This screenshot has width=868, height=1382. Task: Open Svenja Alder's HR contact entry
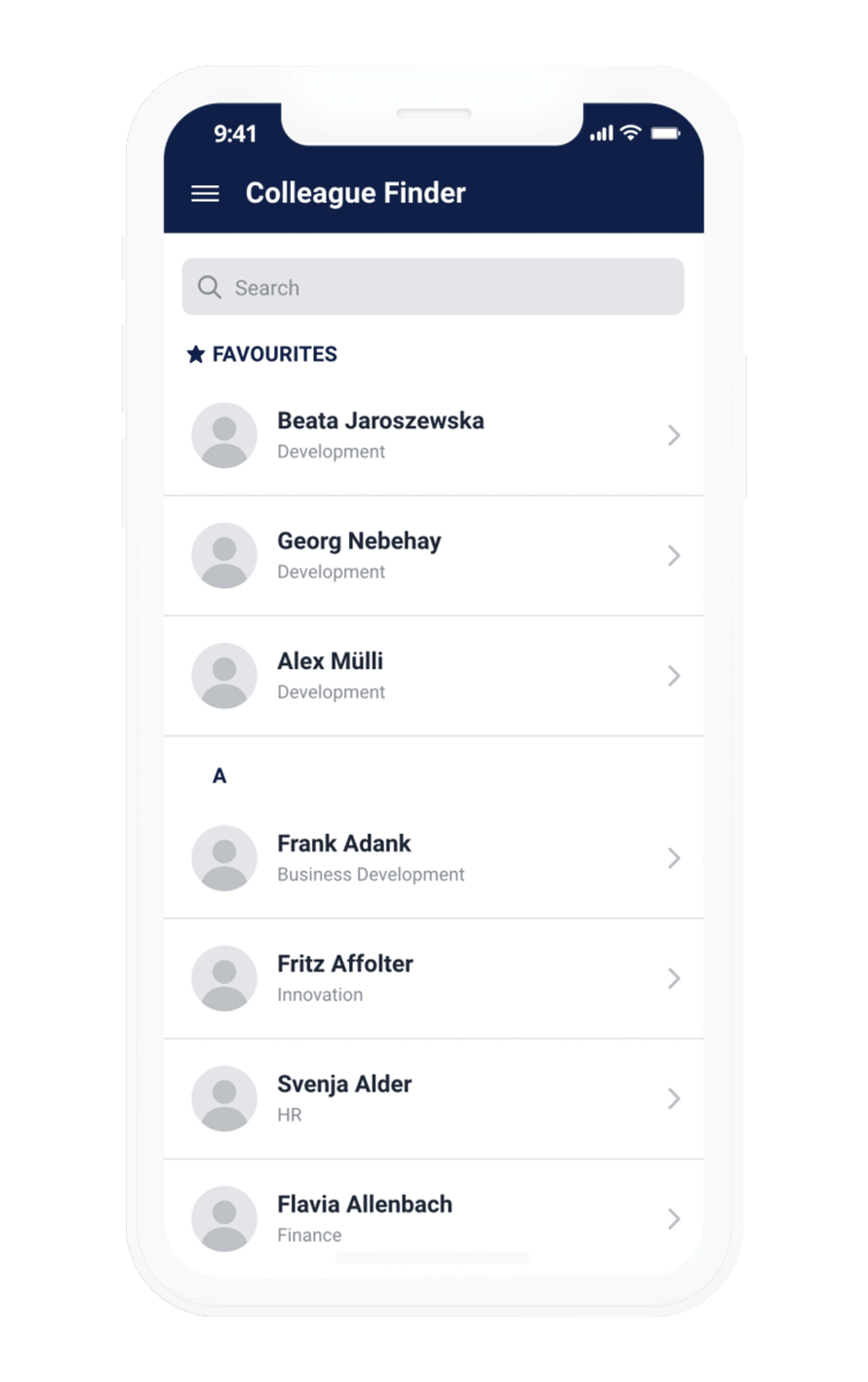[x=434, y=1098]
